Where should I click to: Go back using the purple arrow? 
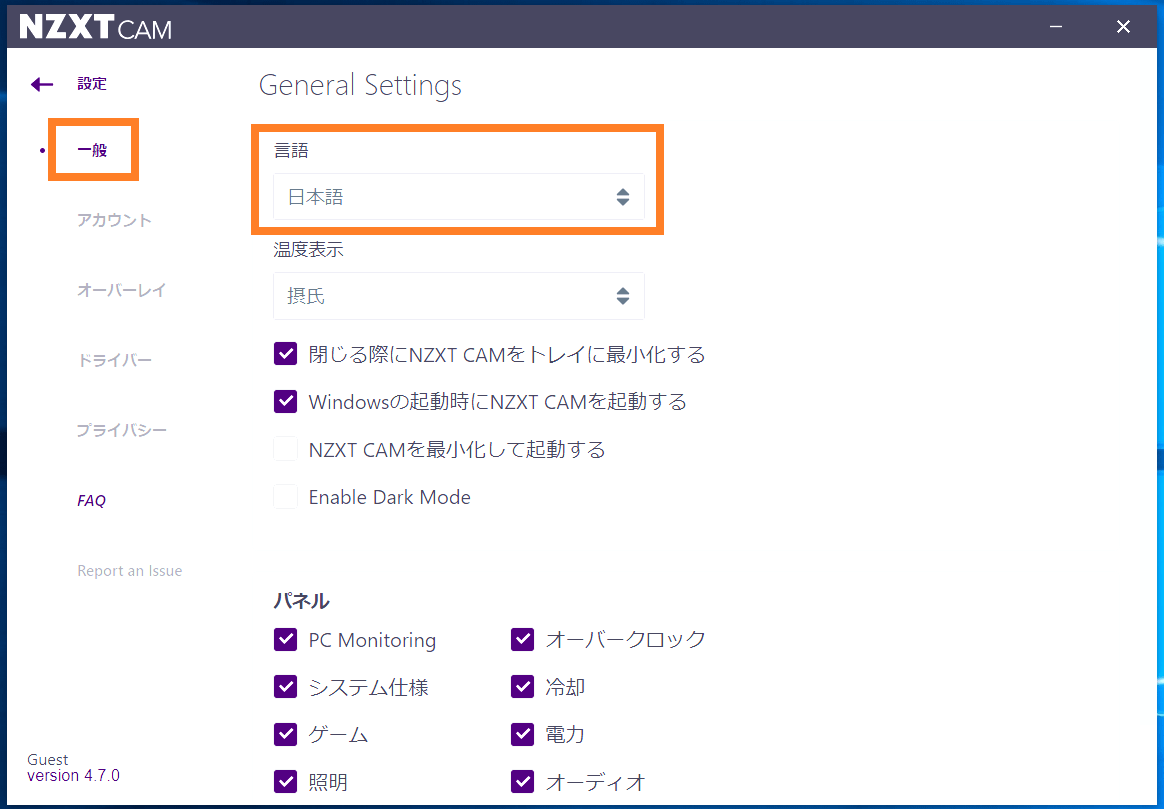(x=42, y=85)
